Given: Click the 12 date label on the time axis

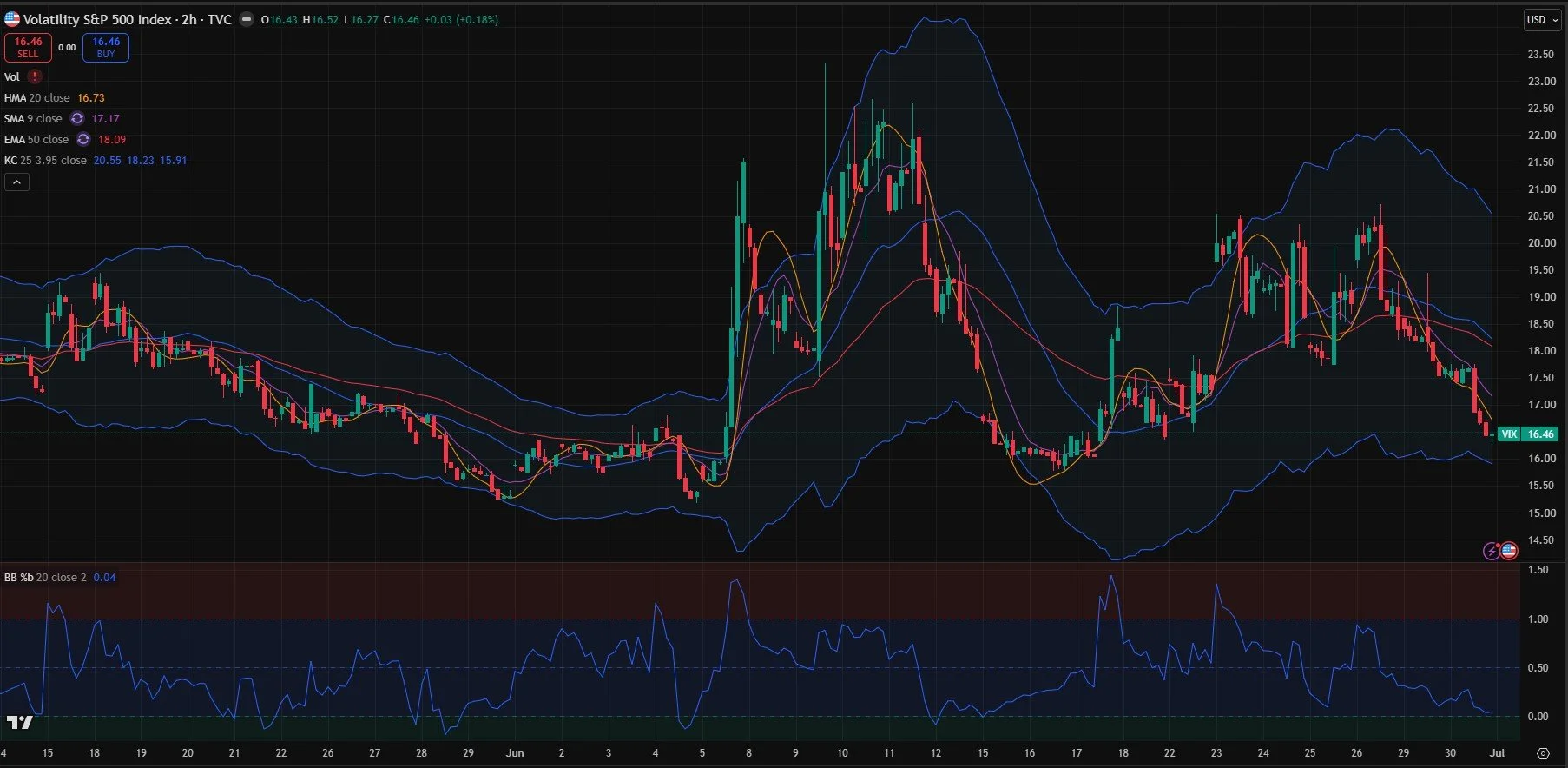Looking at the screenshot, I should [x=935, y=752].
